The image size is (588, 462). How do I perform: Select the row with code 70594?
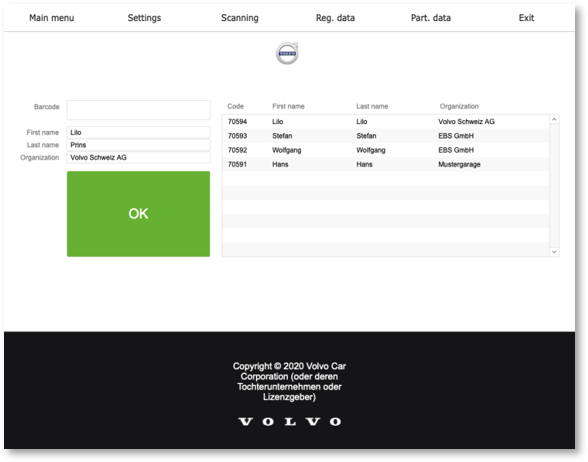[386, 122]
